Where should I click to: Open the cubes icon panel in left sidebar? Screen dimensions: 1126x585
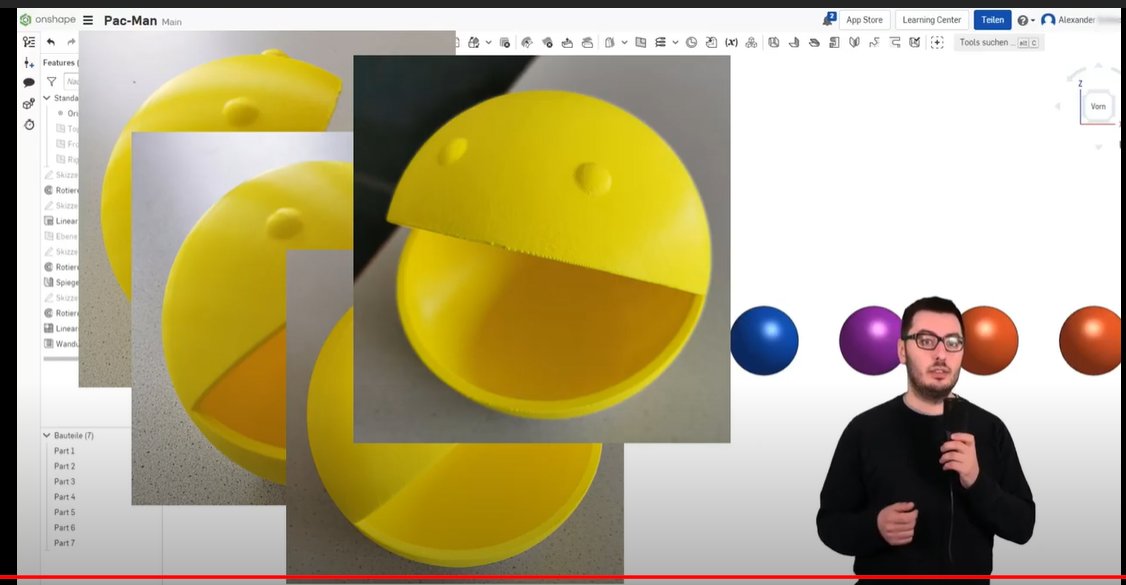coord(29,104)
